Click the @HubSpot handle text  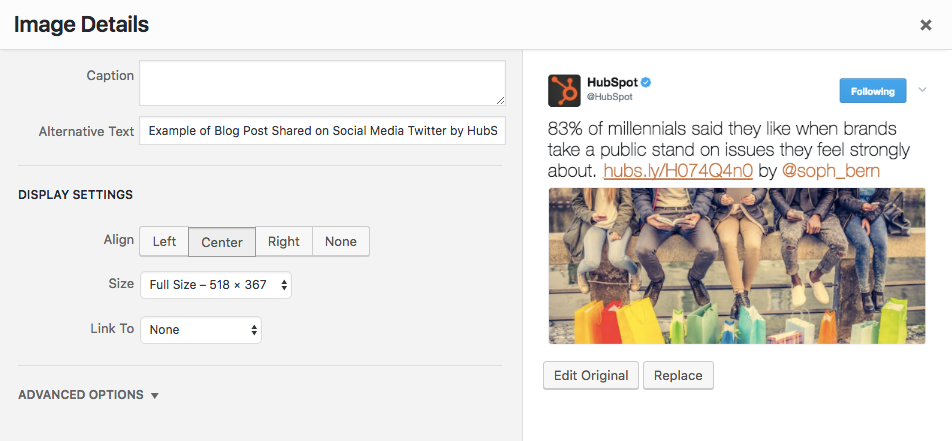click(x=609, y=97)
